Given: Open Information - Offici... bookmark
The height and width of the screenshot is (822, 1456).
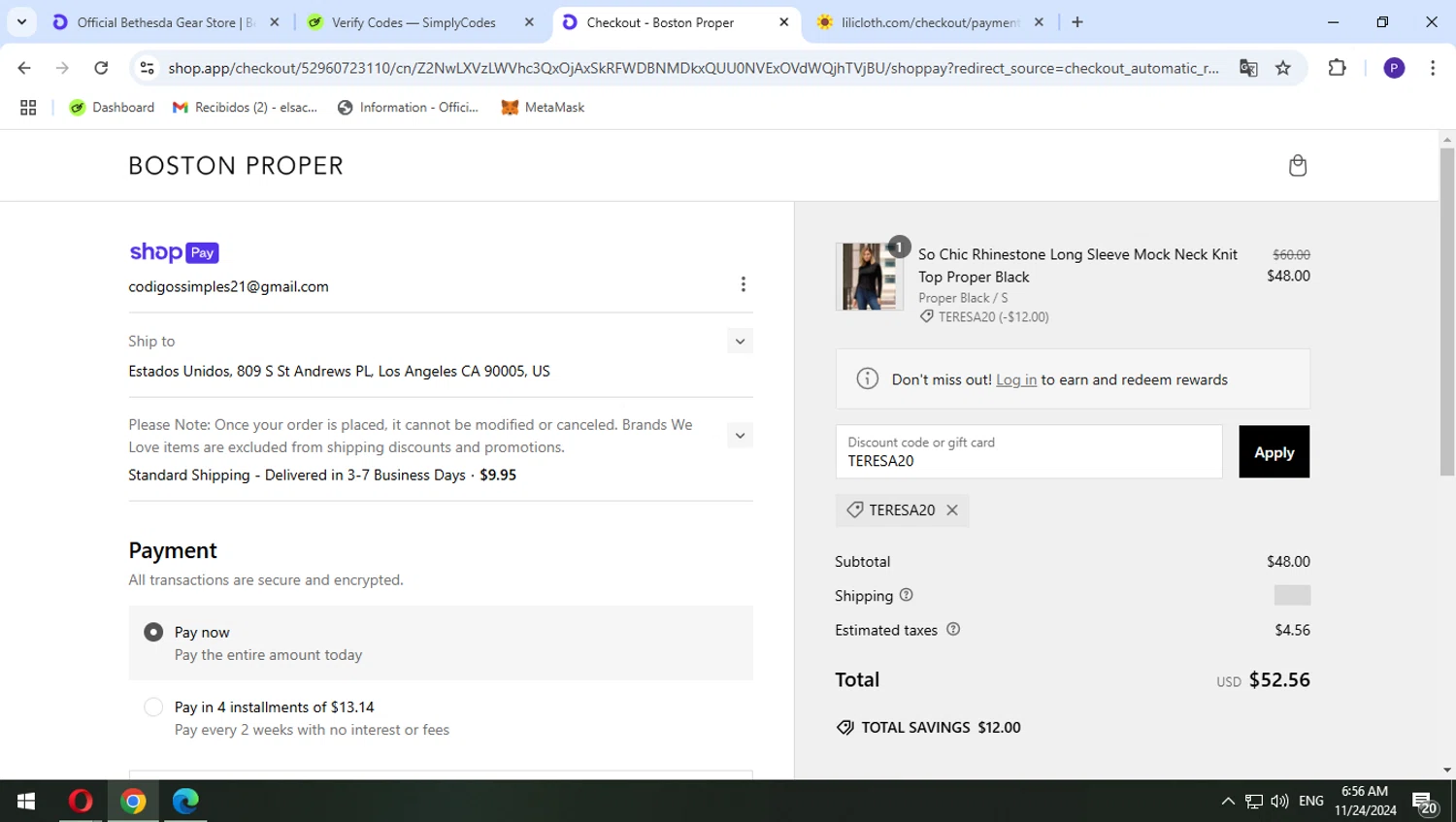Looking at the screenshot, I should [x=408, y=108].
